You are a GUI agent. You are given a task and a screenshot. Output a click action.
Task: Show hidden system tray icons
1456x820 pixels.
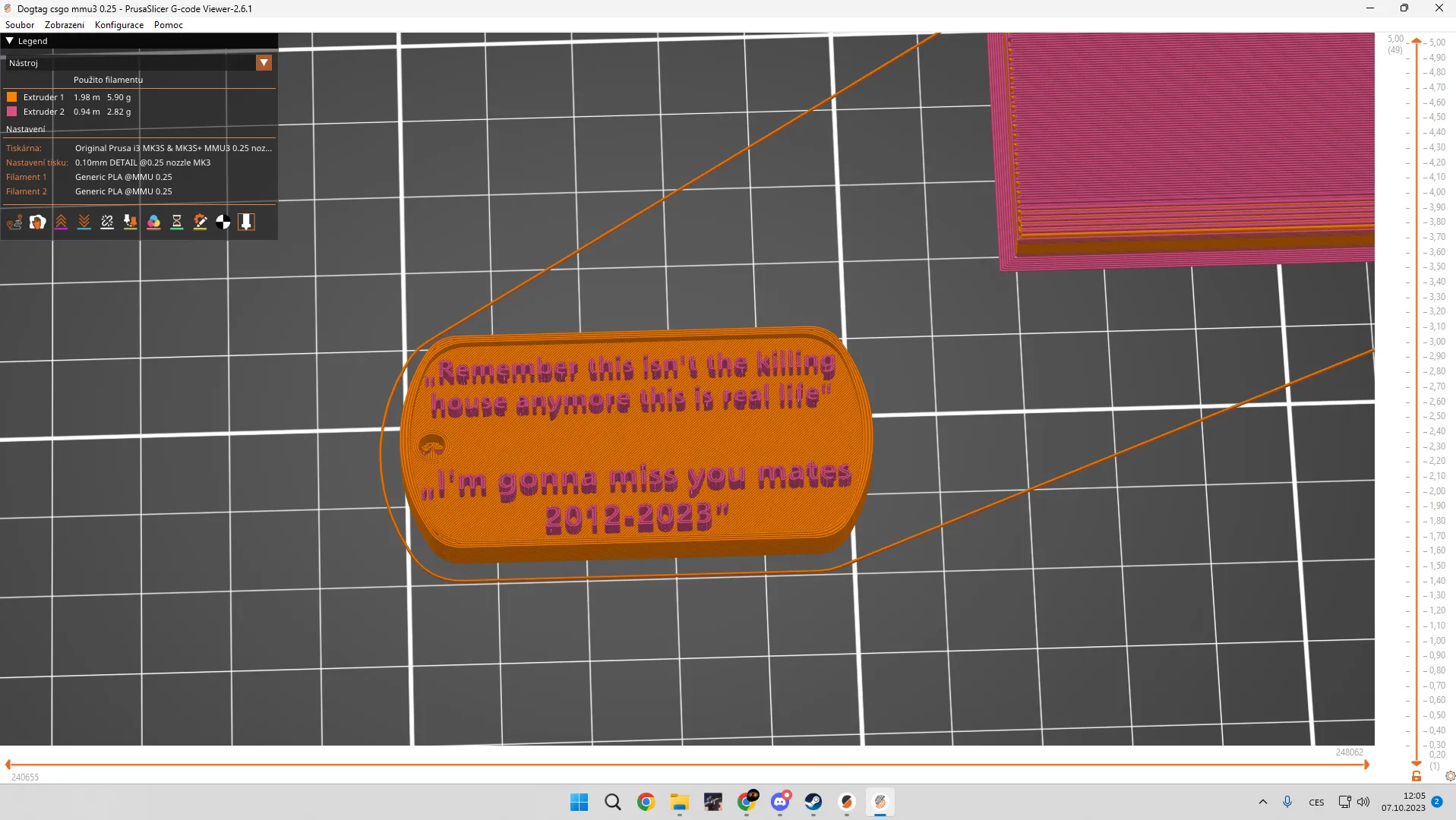1263,802
